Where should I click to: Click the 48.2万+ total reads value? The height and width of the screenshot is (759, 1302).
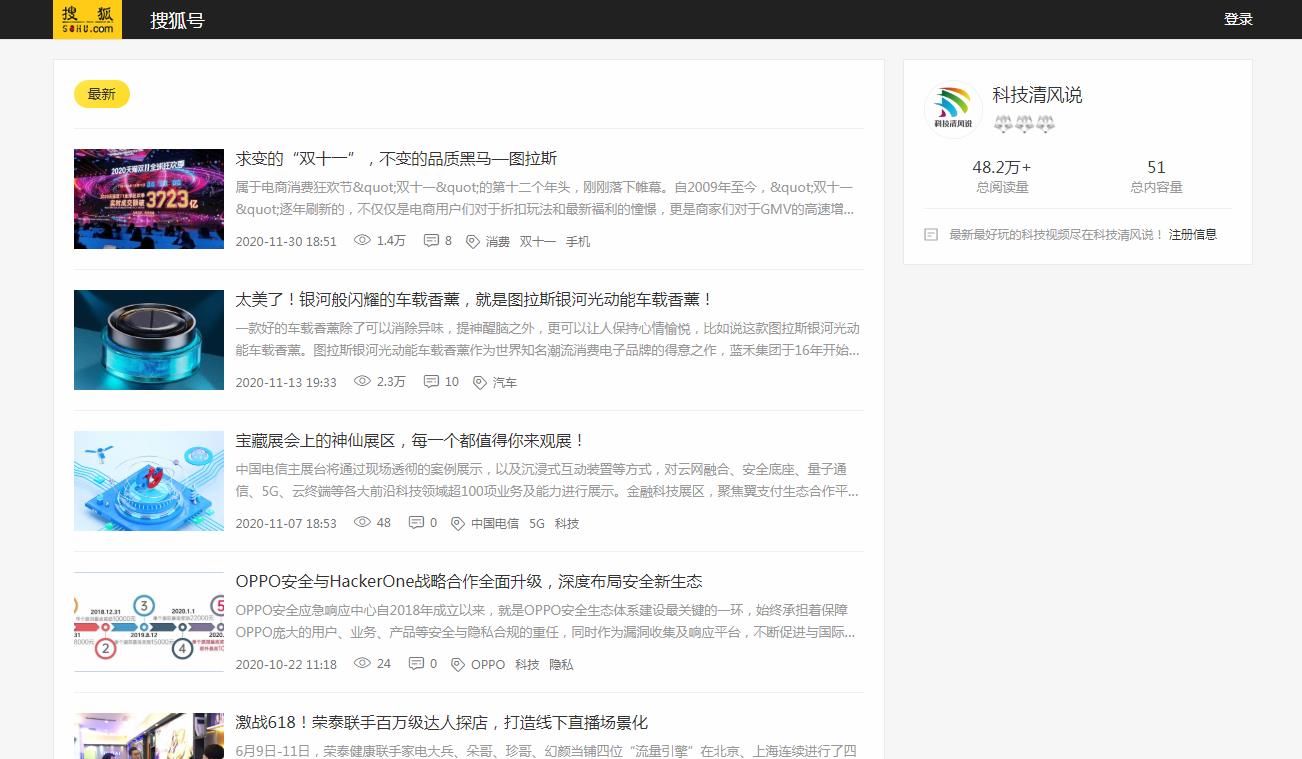[x=1001, y=167]
